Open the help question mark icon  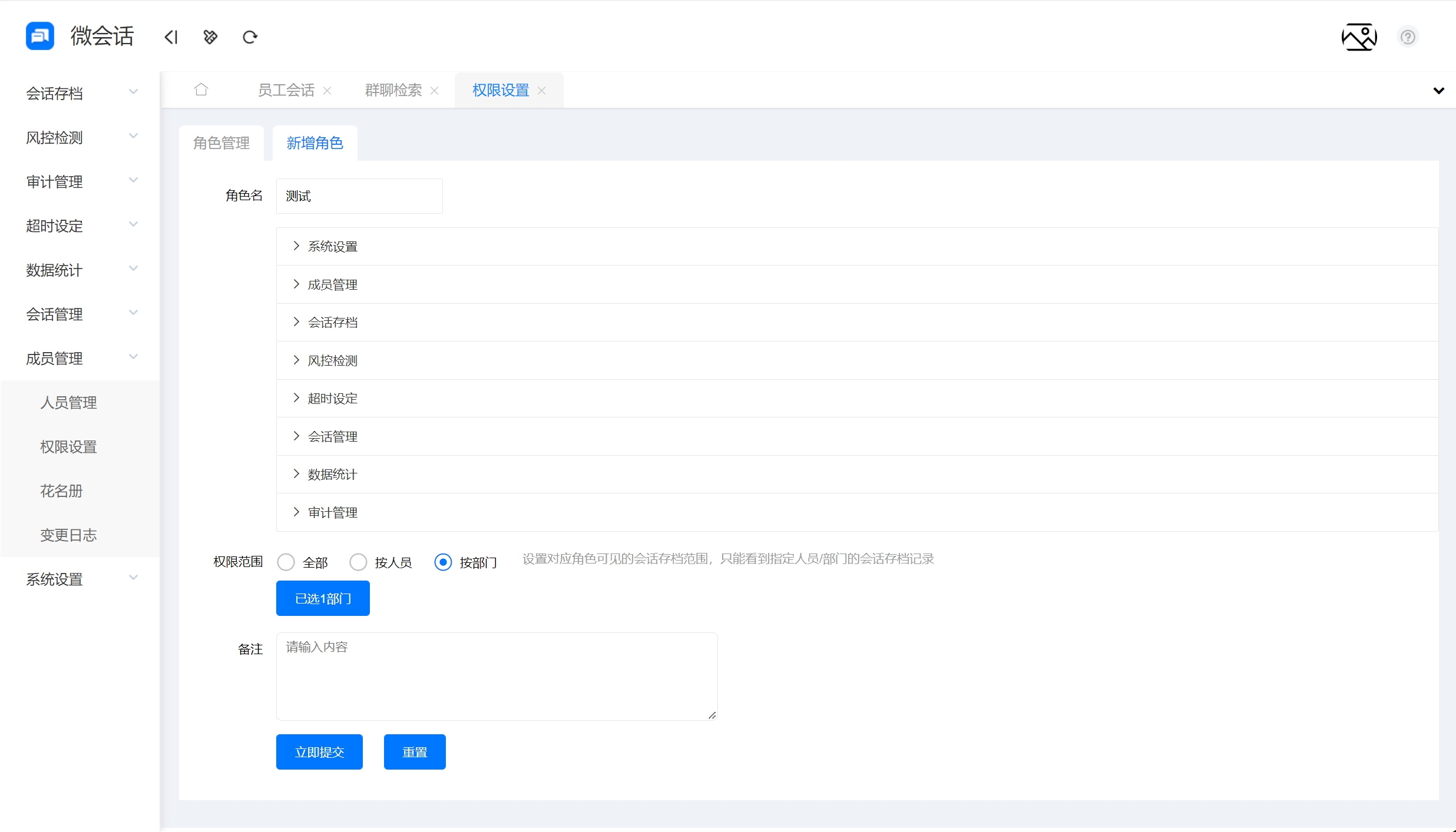click(1408, 37)
